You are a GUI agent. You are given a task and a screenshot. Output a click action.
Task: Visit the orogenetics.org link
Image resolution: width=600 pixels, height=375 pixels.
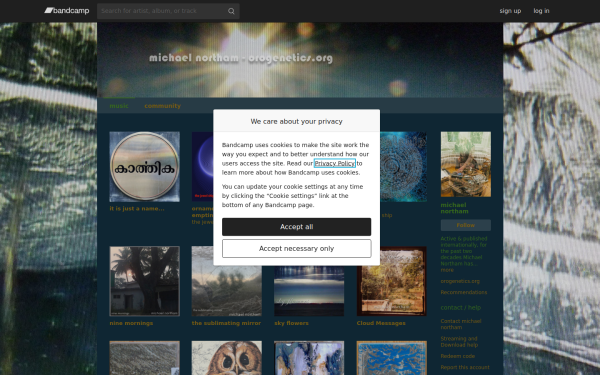click(460, 281)
